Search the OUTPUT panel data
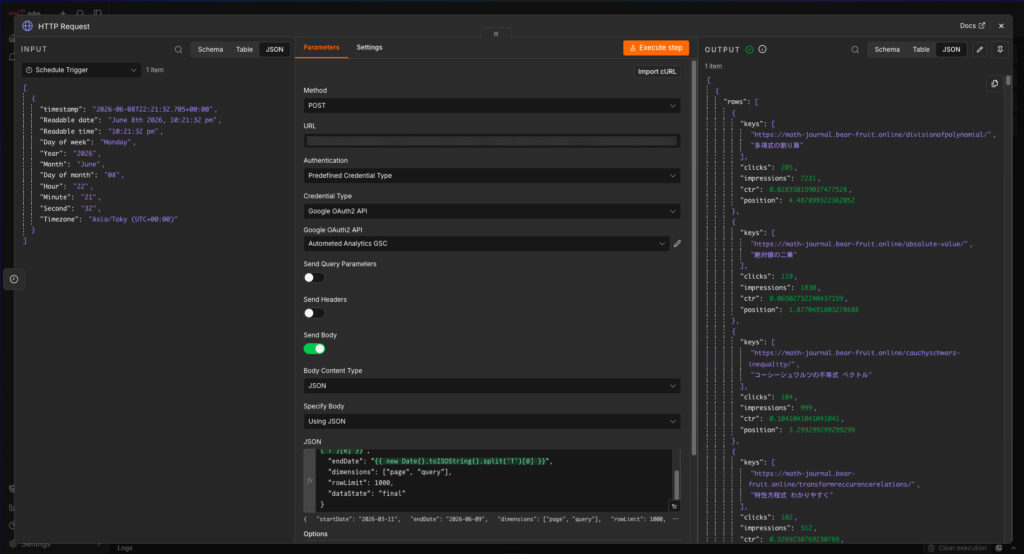 855,50
